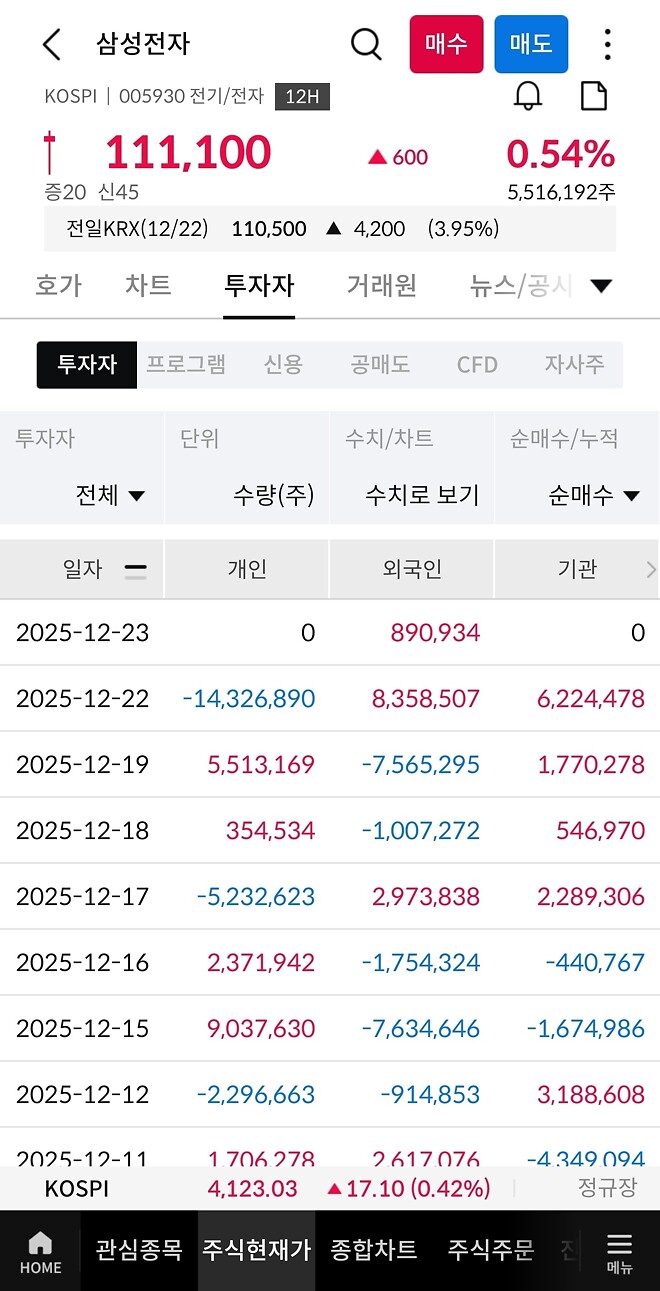Select the 공매도 short-selling data view
Image resolution: width=660 pixels, height=1291 pixels.
tap(379, 365)
